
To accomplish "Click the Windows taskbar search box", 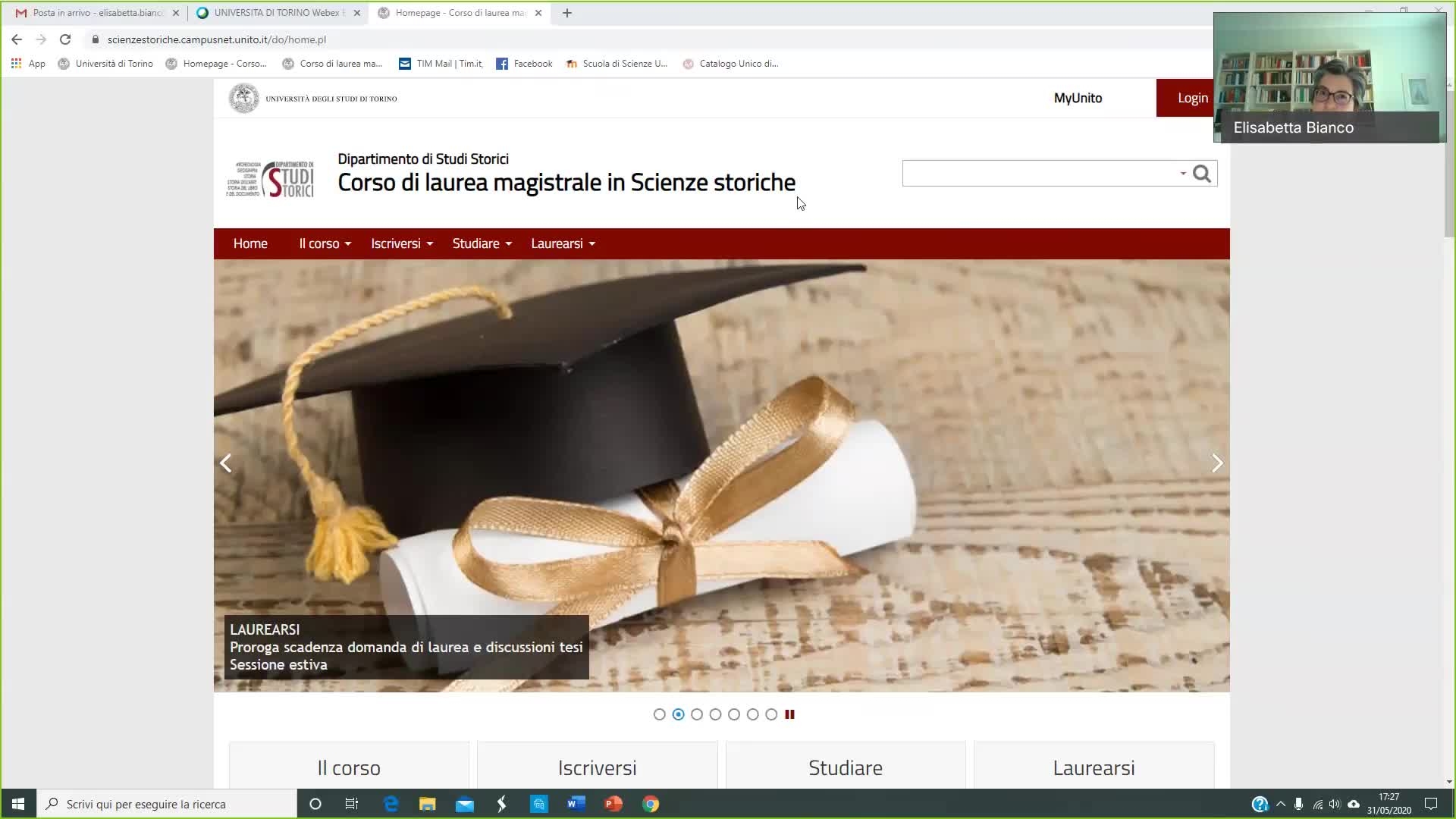I will [x=167, y=804].
